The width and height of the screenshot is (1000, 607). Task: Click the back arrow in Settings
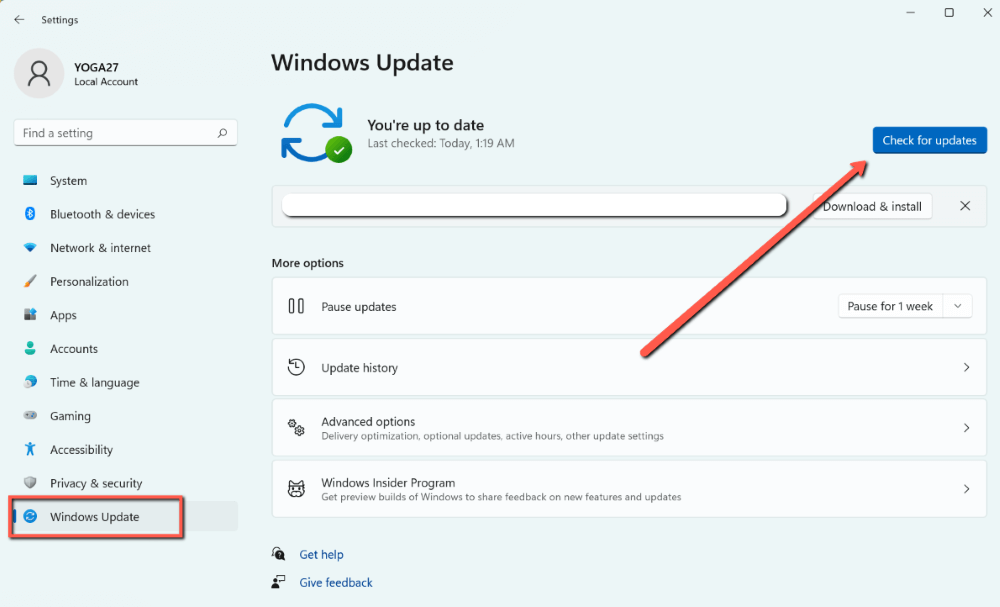pos(19,20)
